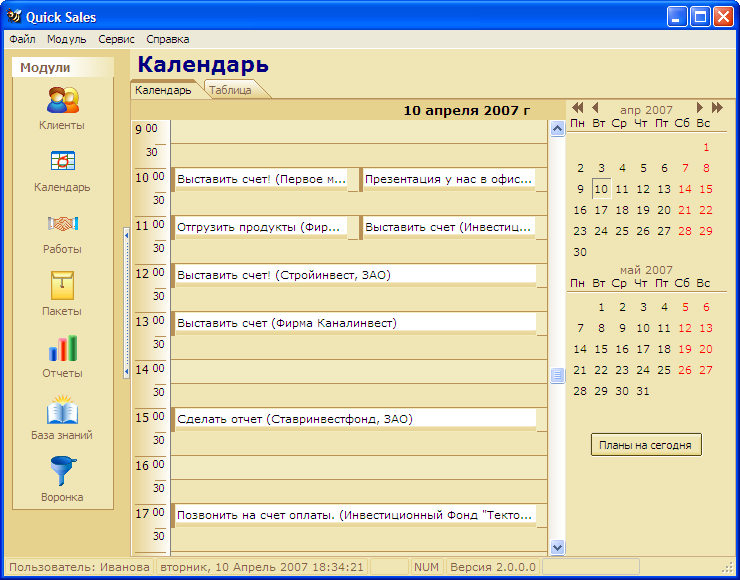Screen dimensions: 740x580
Task: Open the База знаний book icon
Action: click(62, 410)
